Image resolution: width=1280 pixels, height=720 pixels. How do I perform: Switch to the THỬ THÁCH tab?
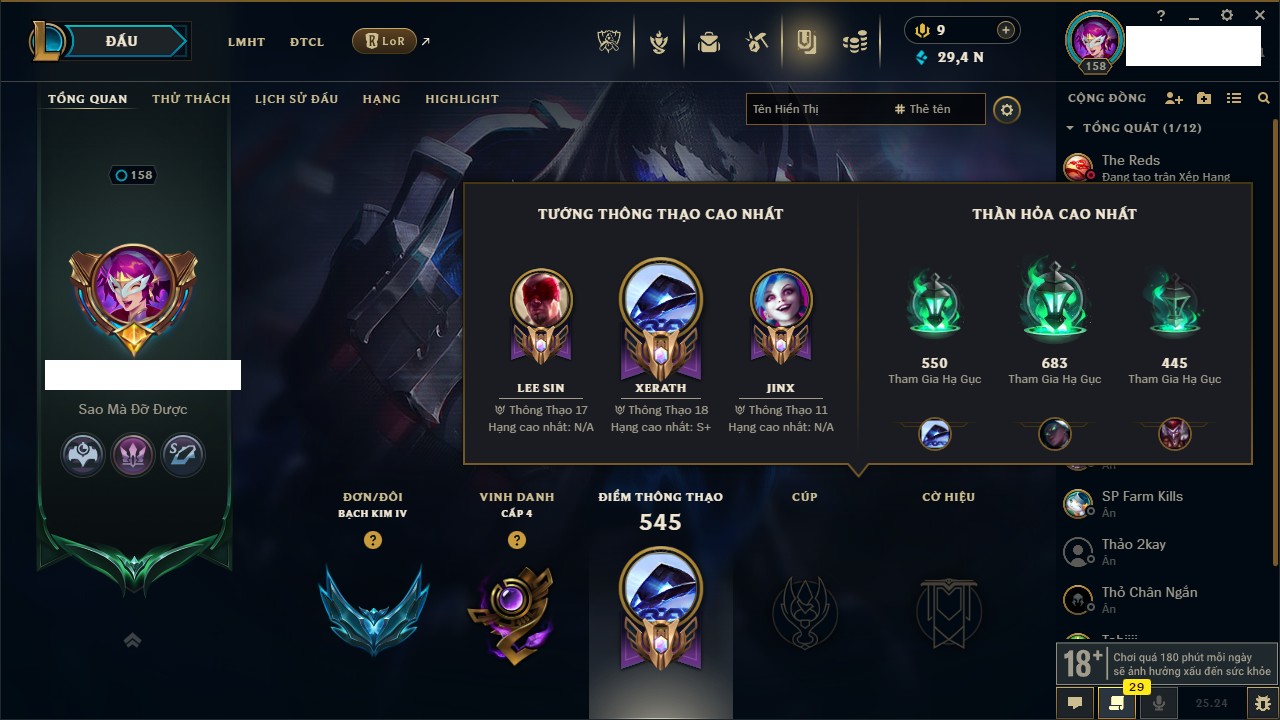(x=191, y=99)
